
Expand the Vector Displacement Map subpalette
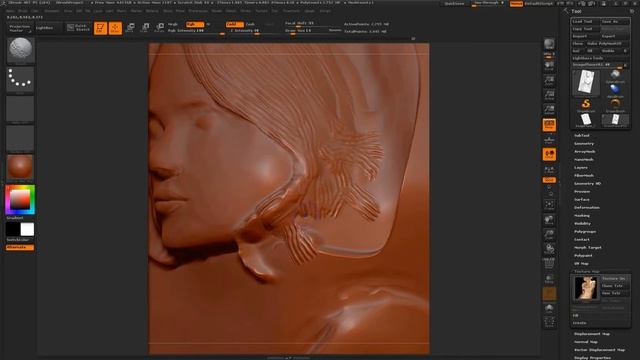(599, 350)
